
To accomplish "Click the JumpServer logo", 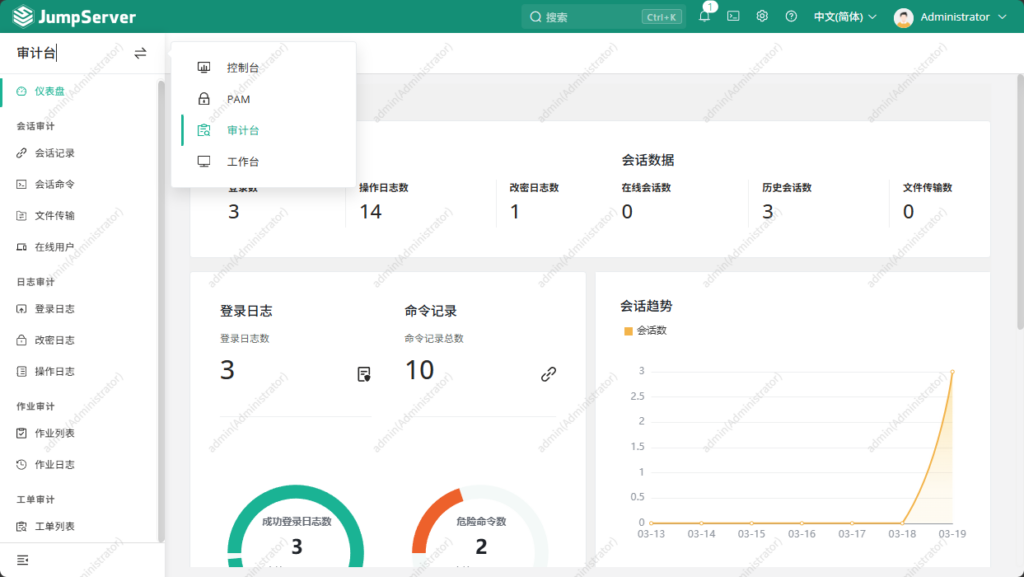I will click(73, 17).
